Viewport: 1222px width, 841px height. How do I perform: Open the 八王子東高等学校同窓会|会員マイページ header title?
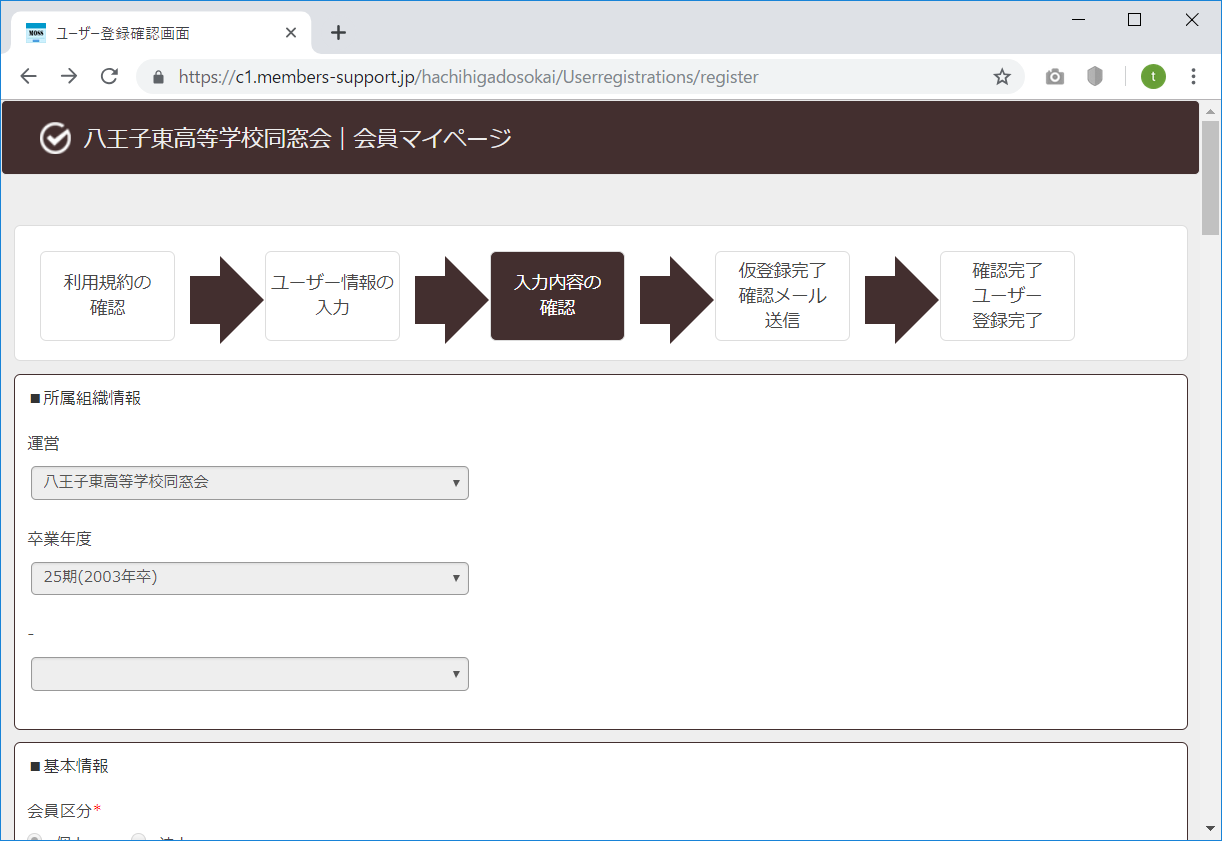pos(297,139)
